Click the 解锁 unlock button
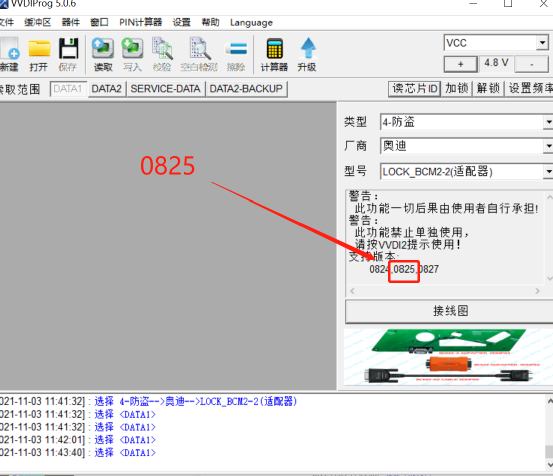 click(x=488, y=89)
